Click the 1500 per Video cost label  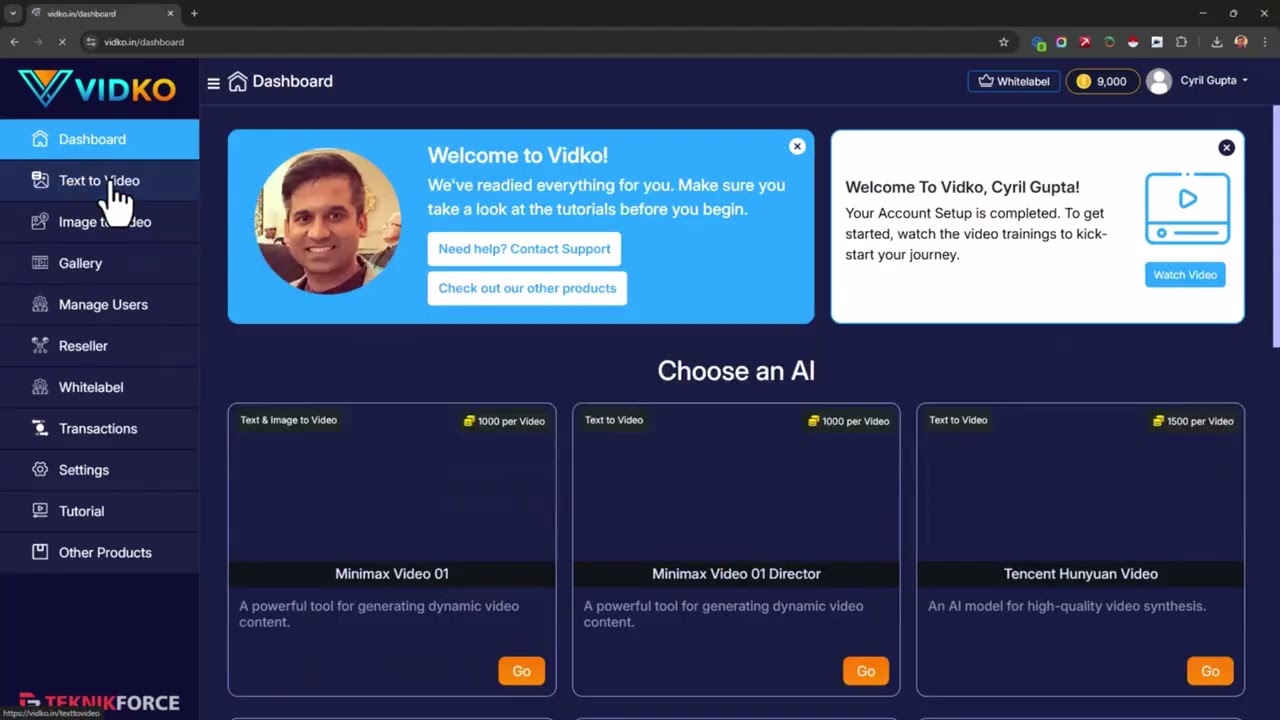(1193, 421)
